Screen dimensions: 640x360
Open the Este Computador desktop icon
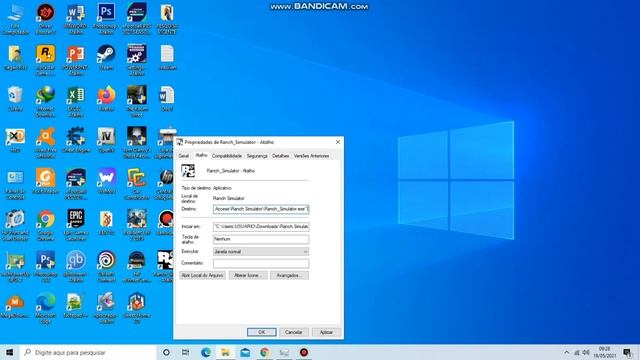point(15,18)
